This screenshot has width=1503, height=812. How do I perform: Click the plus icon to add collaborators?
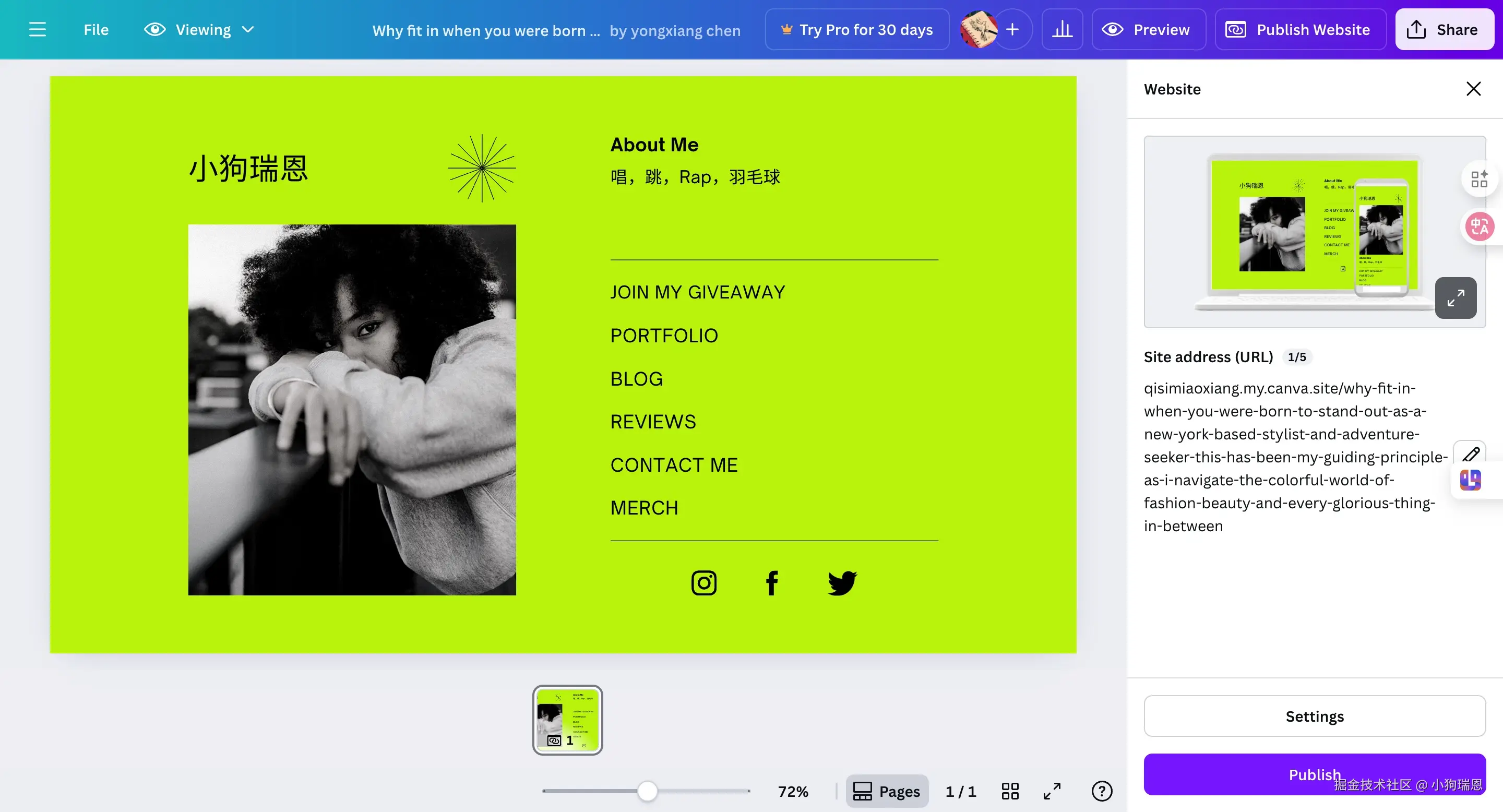tap(1012, 29)
